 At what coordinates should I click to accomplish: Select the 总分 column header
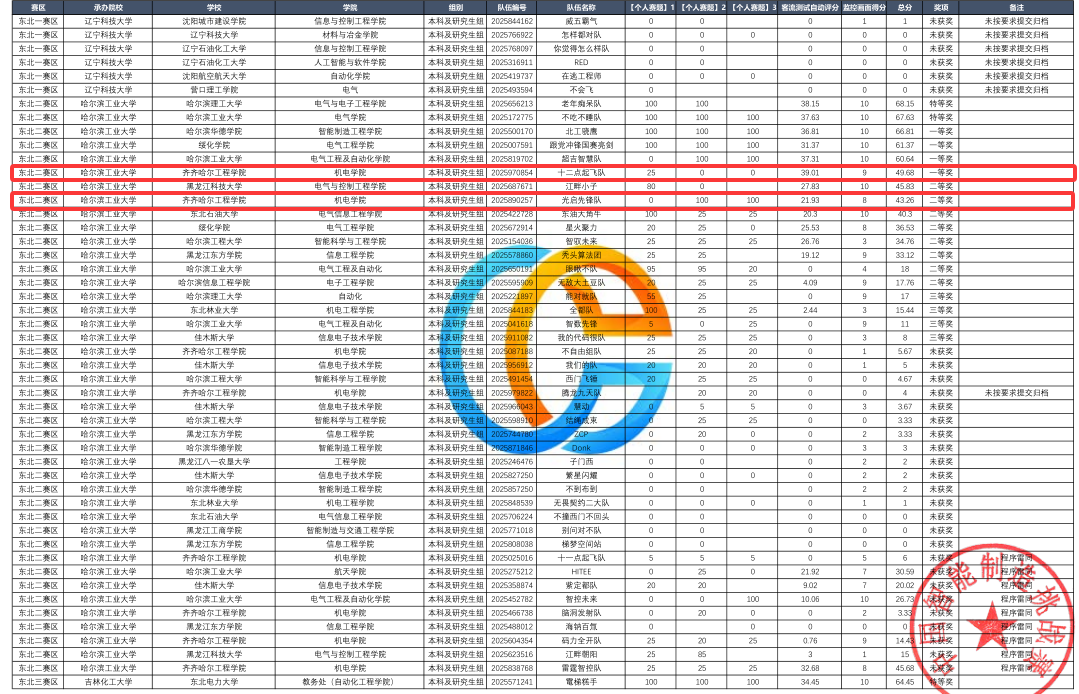pyautogui.click(x=904, y=7)
